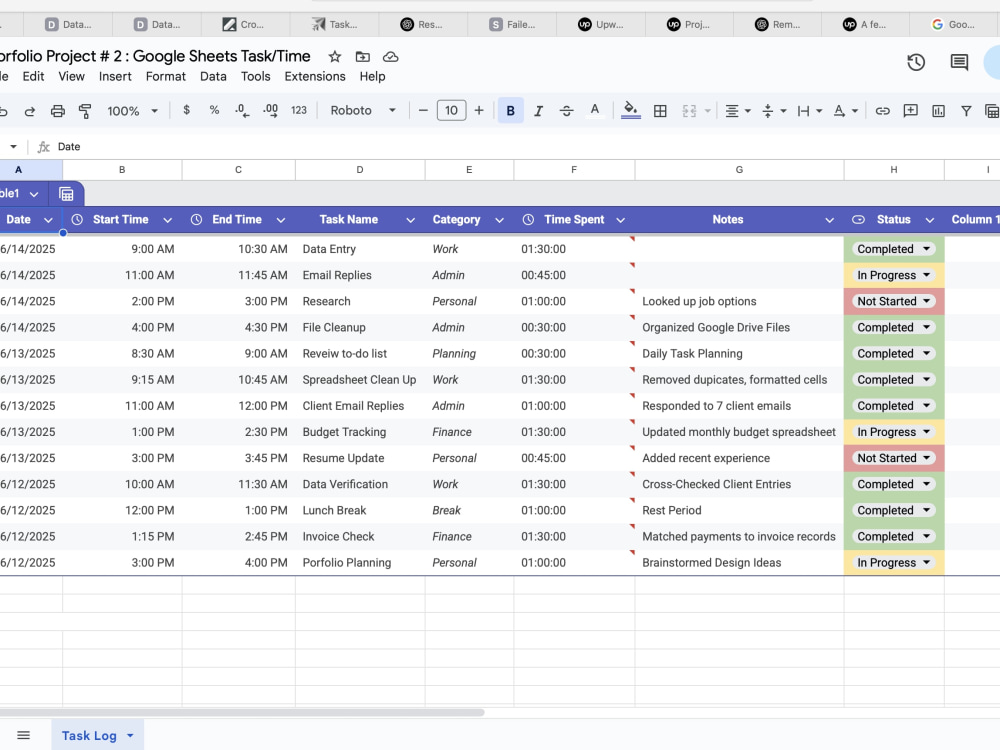Open the table view grid icon

[x=66, y=194]
